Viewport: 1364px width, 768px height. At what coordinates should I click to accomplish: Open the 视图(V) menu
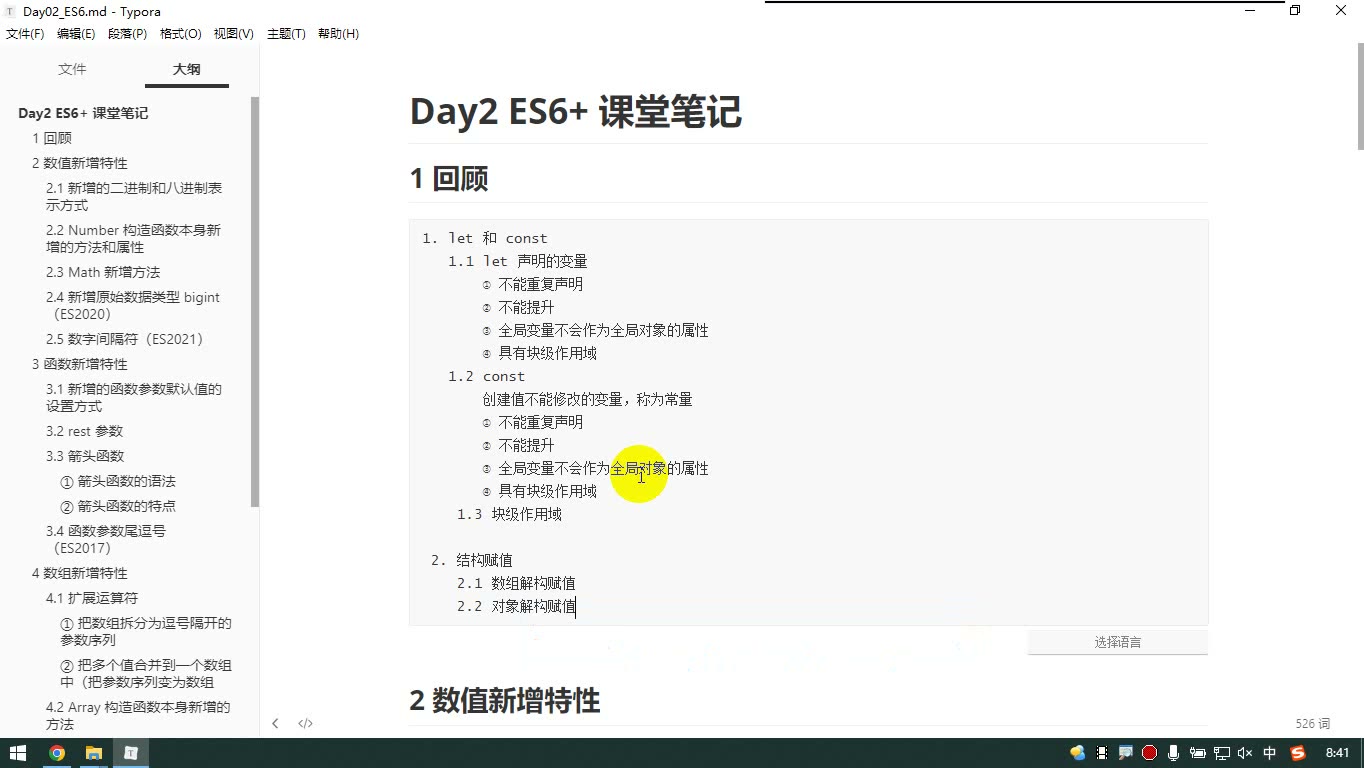point(233,34)
